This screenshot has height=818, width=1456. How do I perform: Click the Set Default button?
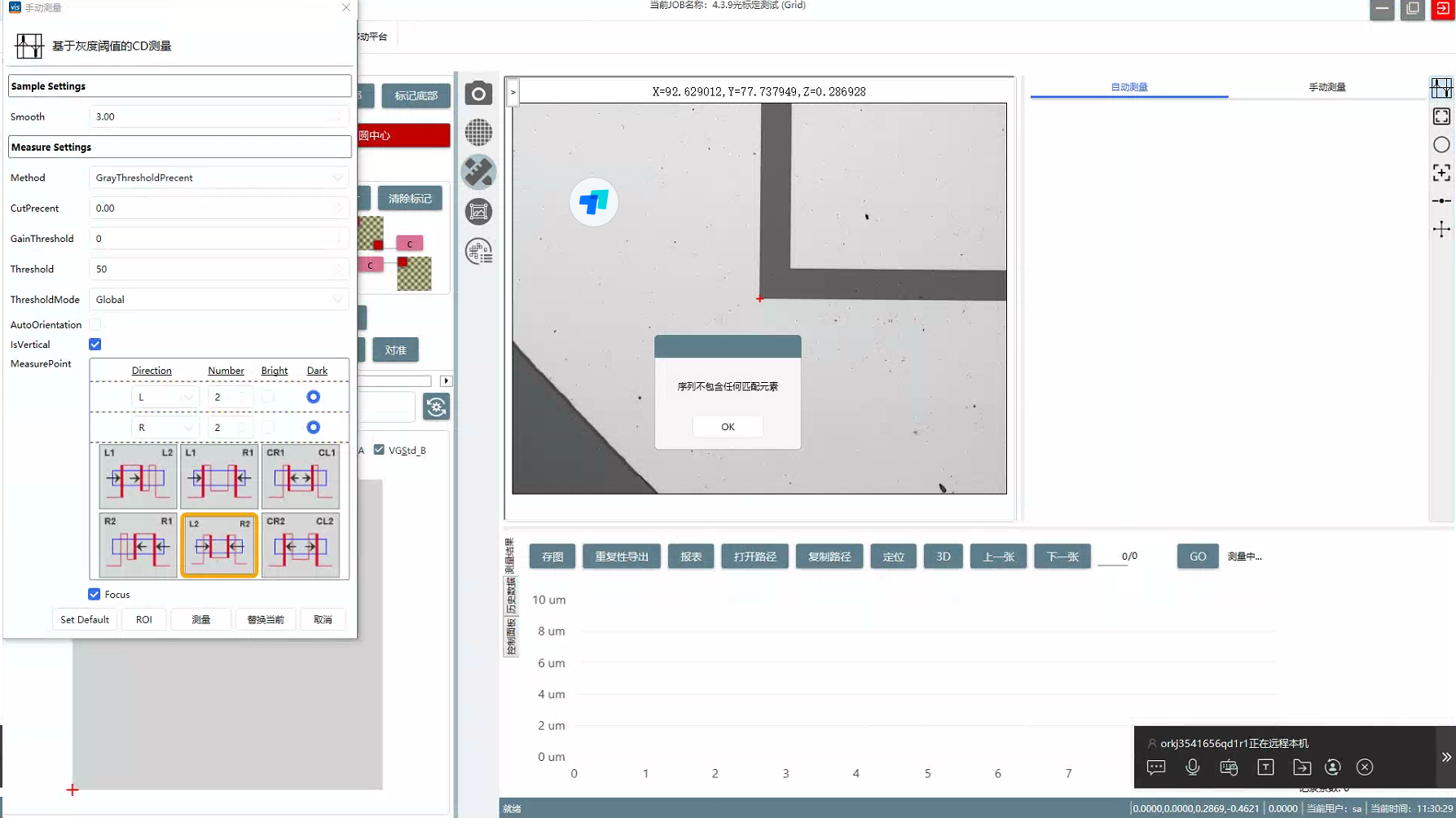(85, 619)
